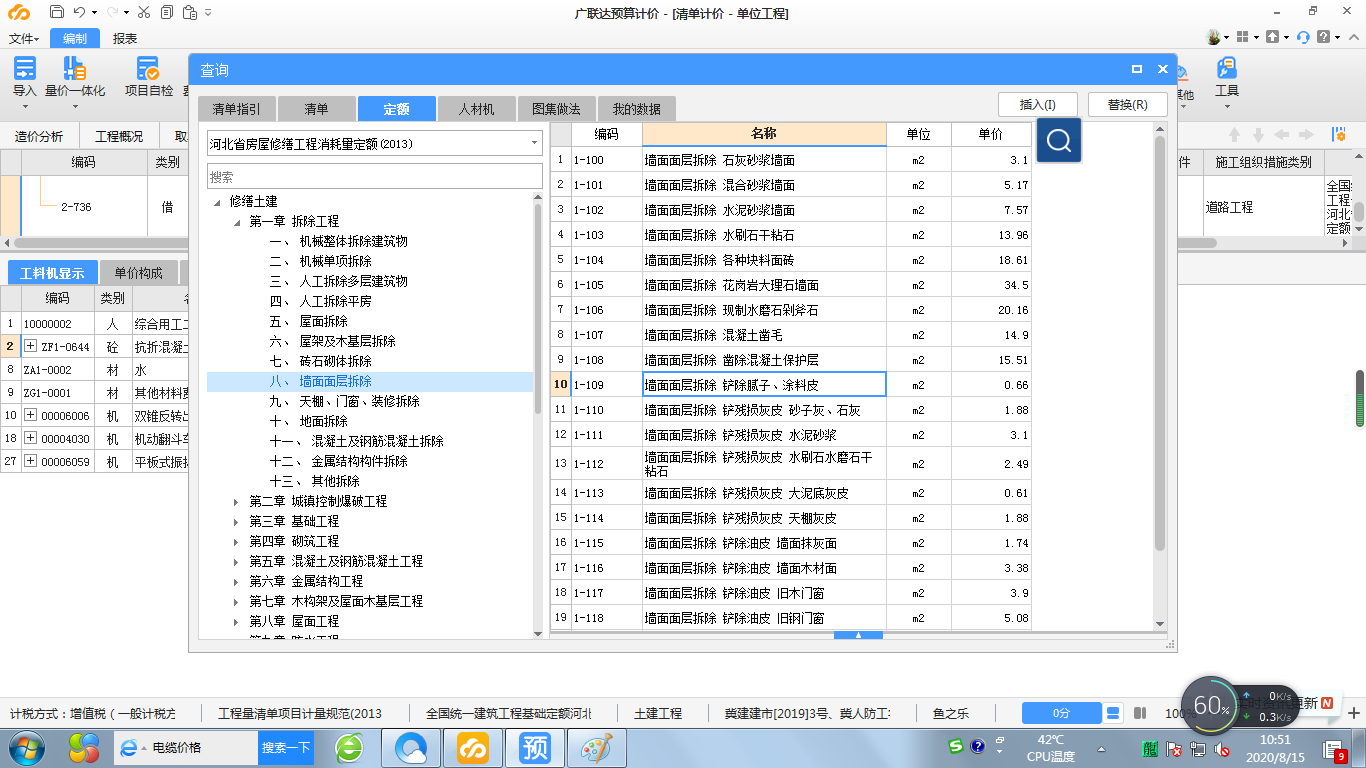Click the upload arrow icon at top right
The width and height of the screenshot is (1366, 768).
[1272, 37]
